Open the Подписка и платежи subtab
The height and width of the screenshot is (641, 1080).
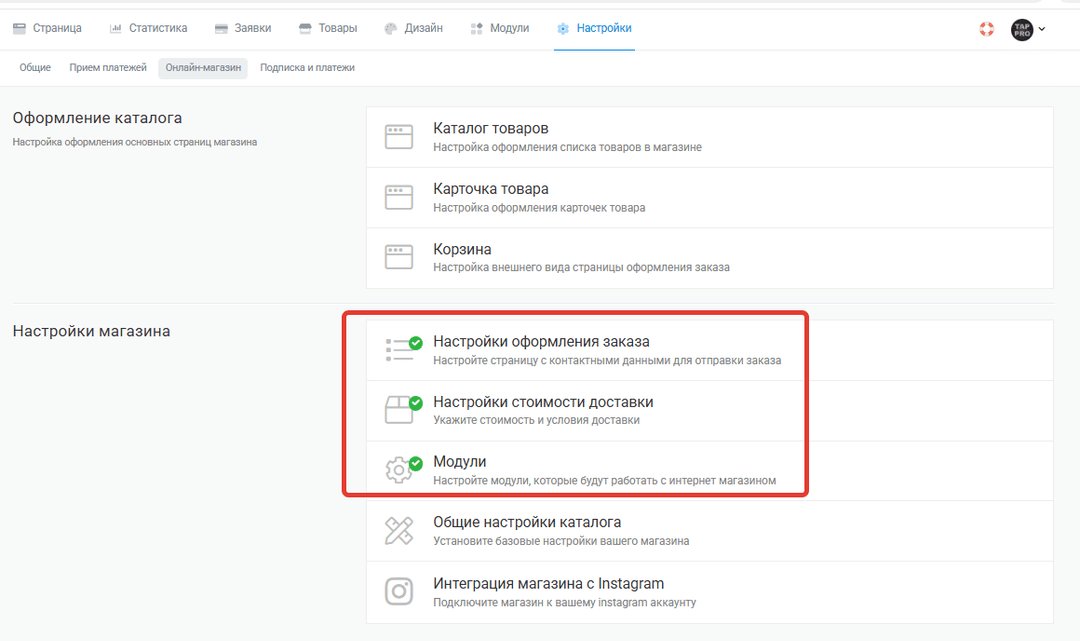tap(307, 68)
